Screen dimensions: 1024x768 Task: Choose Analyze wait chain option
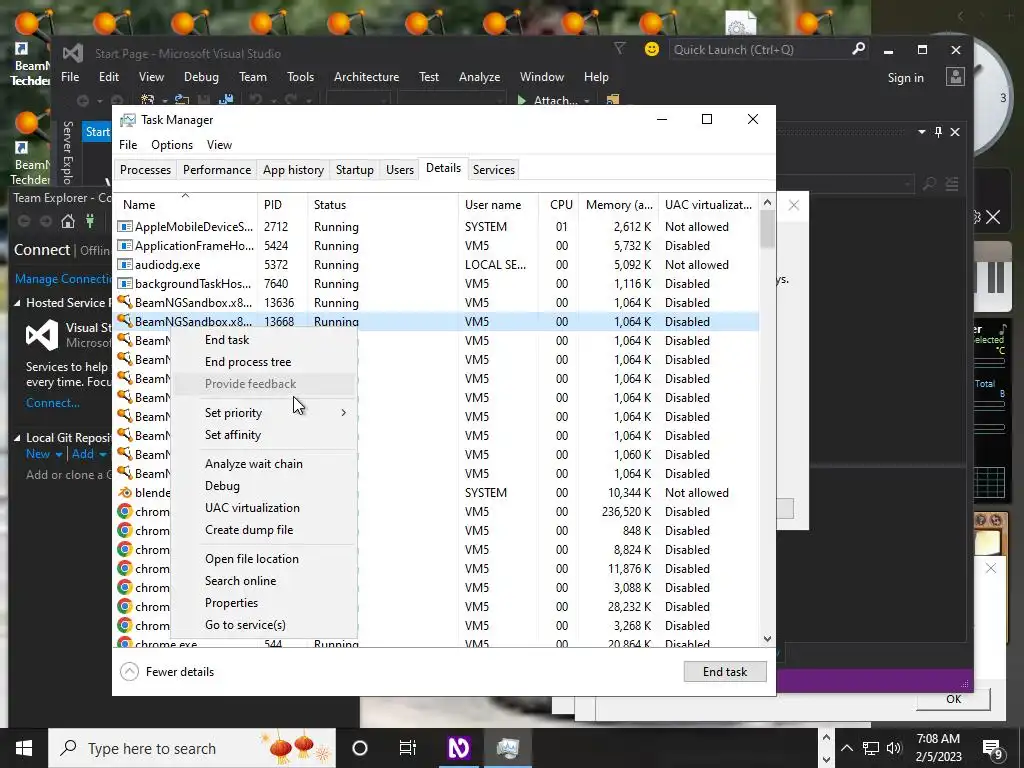coord(253,464)
